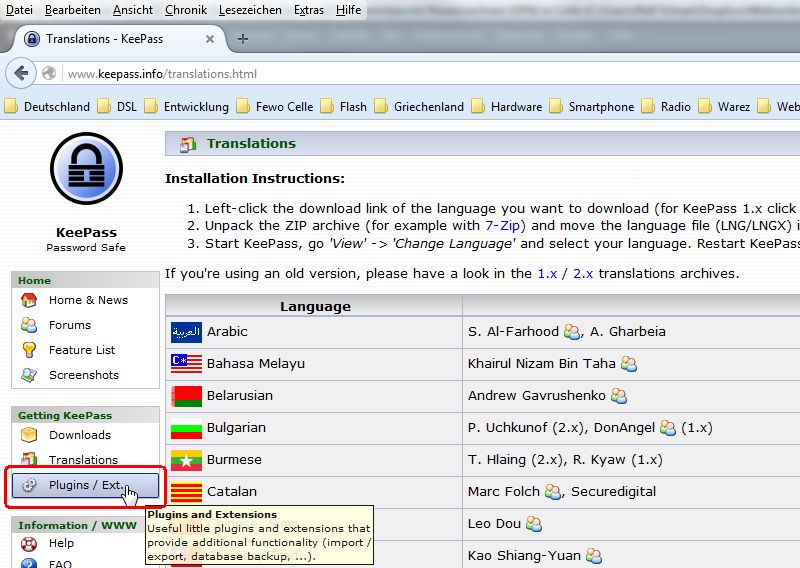Open the Datei menu
Viewport: 800px width, 568px height.
[19, 10]
